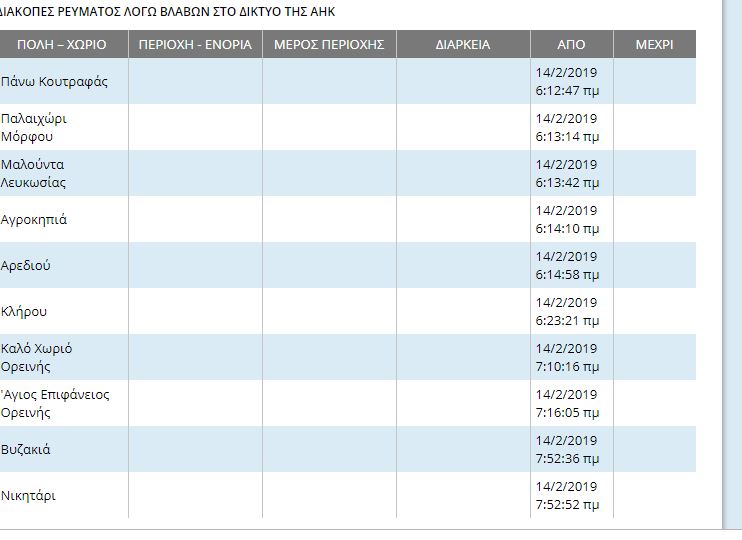Click the Αγροκηπιά village cell
Screen dimensions: 742x540
pos(34,219)
